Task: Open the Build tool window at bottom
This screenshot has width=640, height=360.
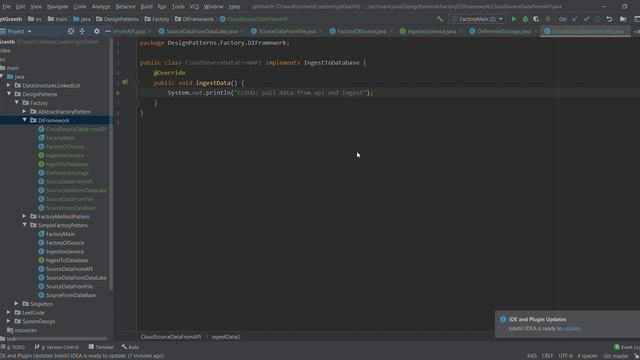Action: click(x=131, y=347)
